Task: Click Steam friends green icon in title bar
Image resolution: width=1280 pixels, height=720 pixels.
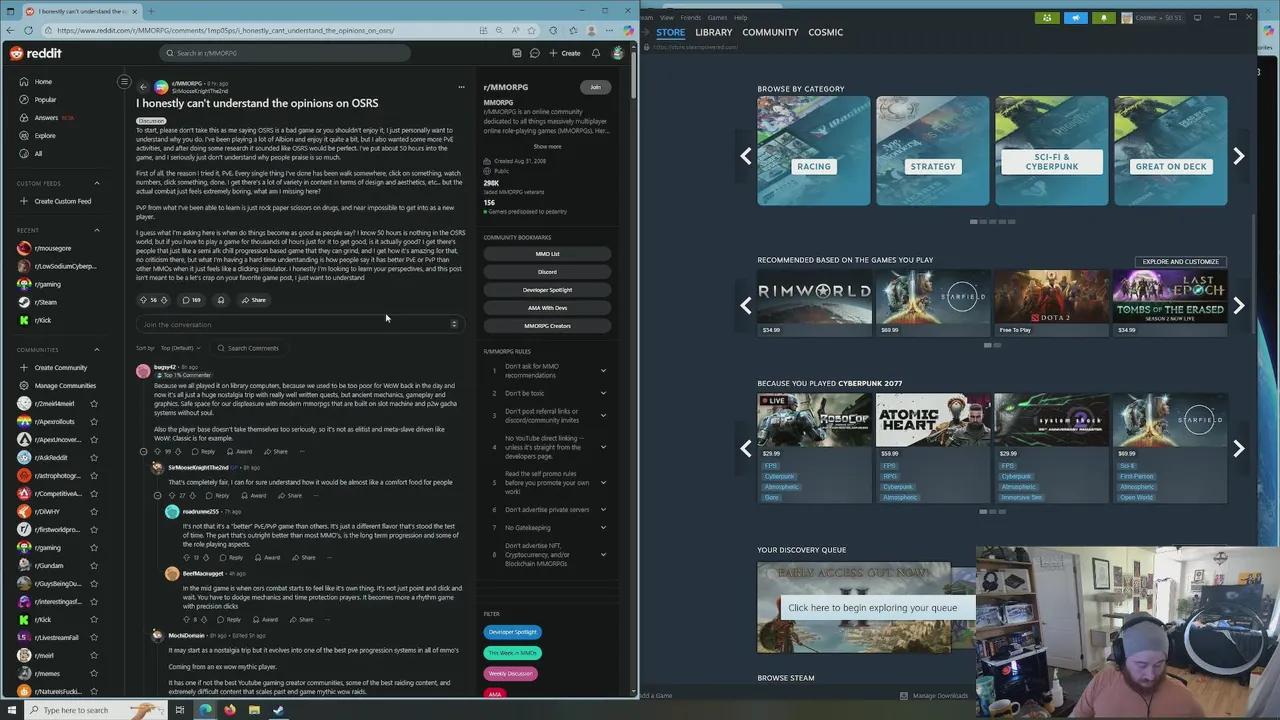Action: click(1047, 17)
